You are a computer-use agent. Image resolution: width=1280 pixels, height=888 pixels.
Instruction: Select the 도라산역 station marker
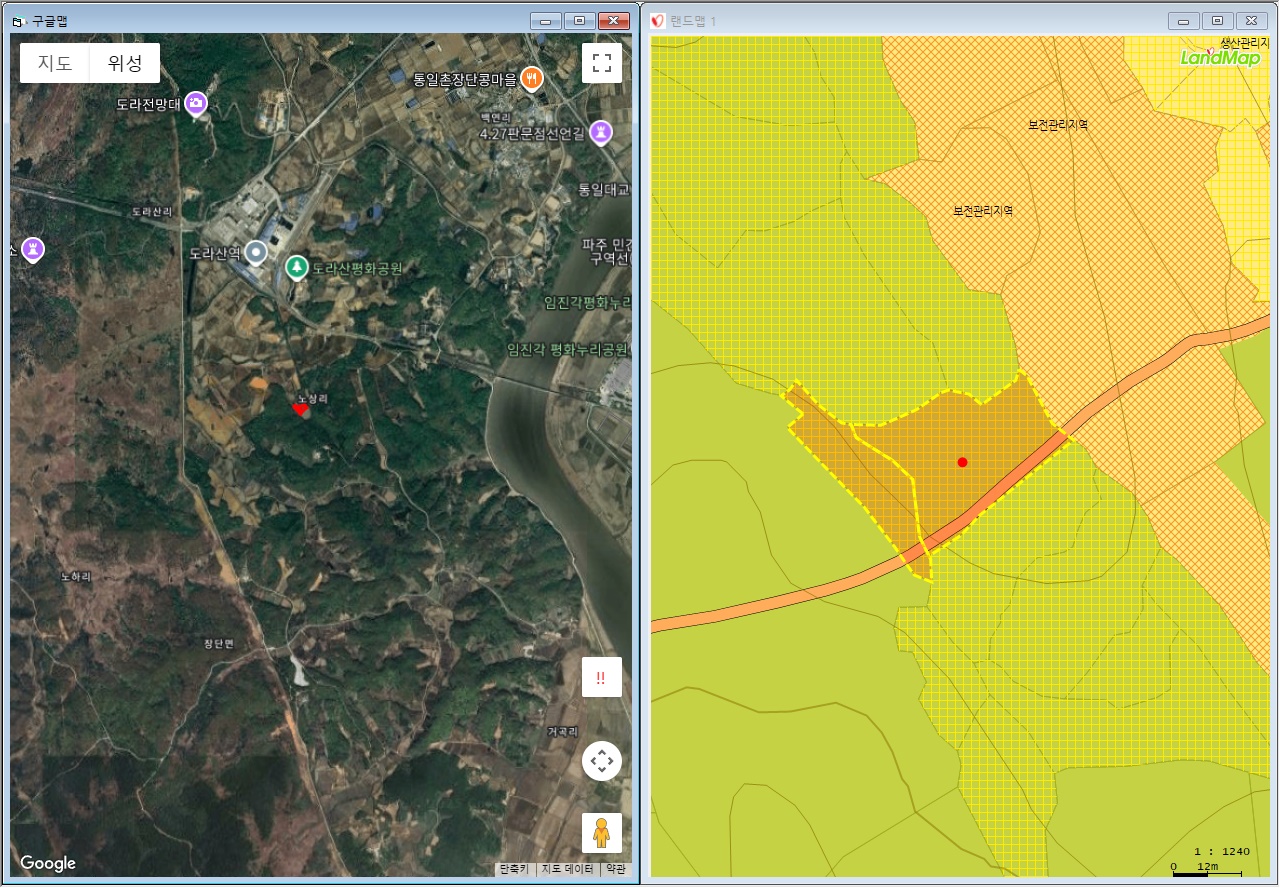257,253
